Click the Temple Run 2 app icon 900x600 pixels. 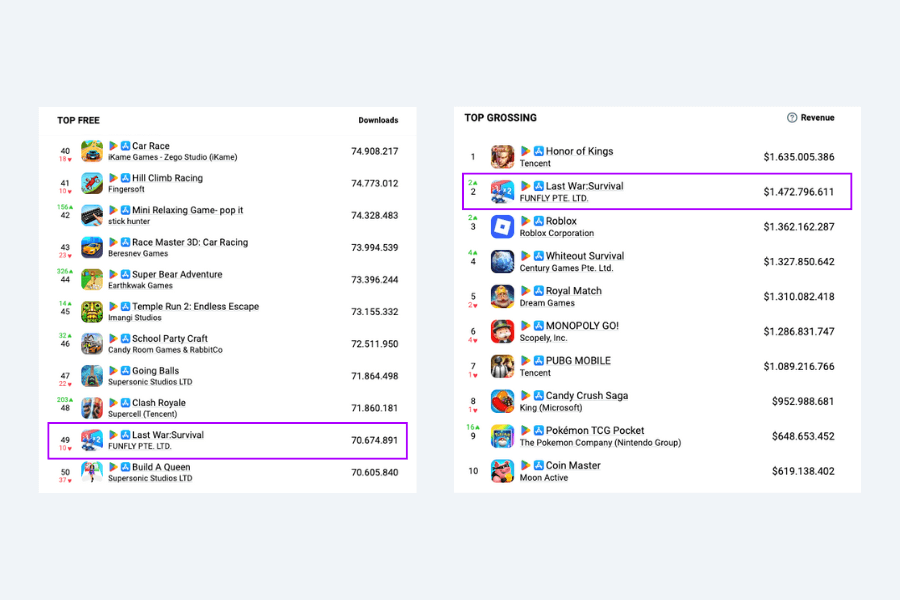pos(92,312)
